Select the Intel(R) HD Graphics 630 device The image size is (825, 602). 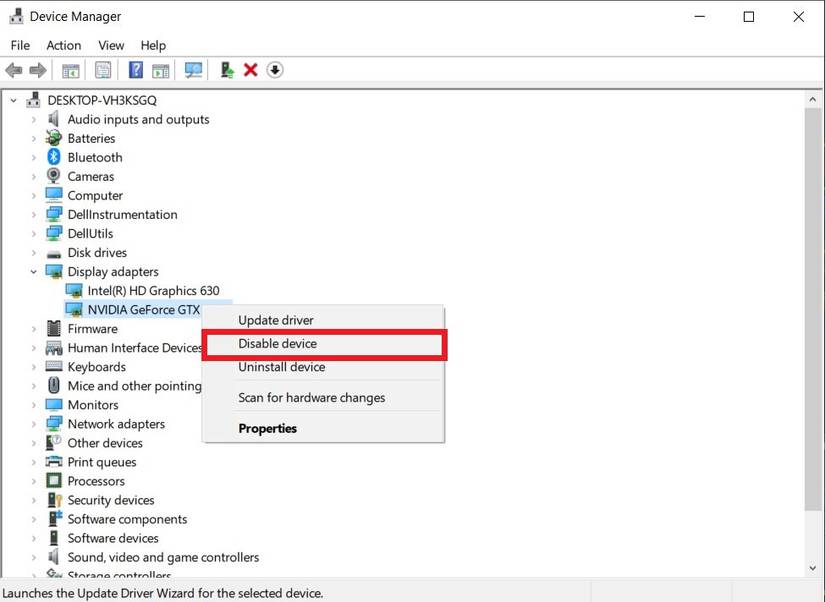tap(153, 290)
